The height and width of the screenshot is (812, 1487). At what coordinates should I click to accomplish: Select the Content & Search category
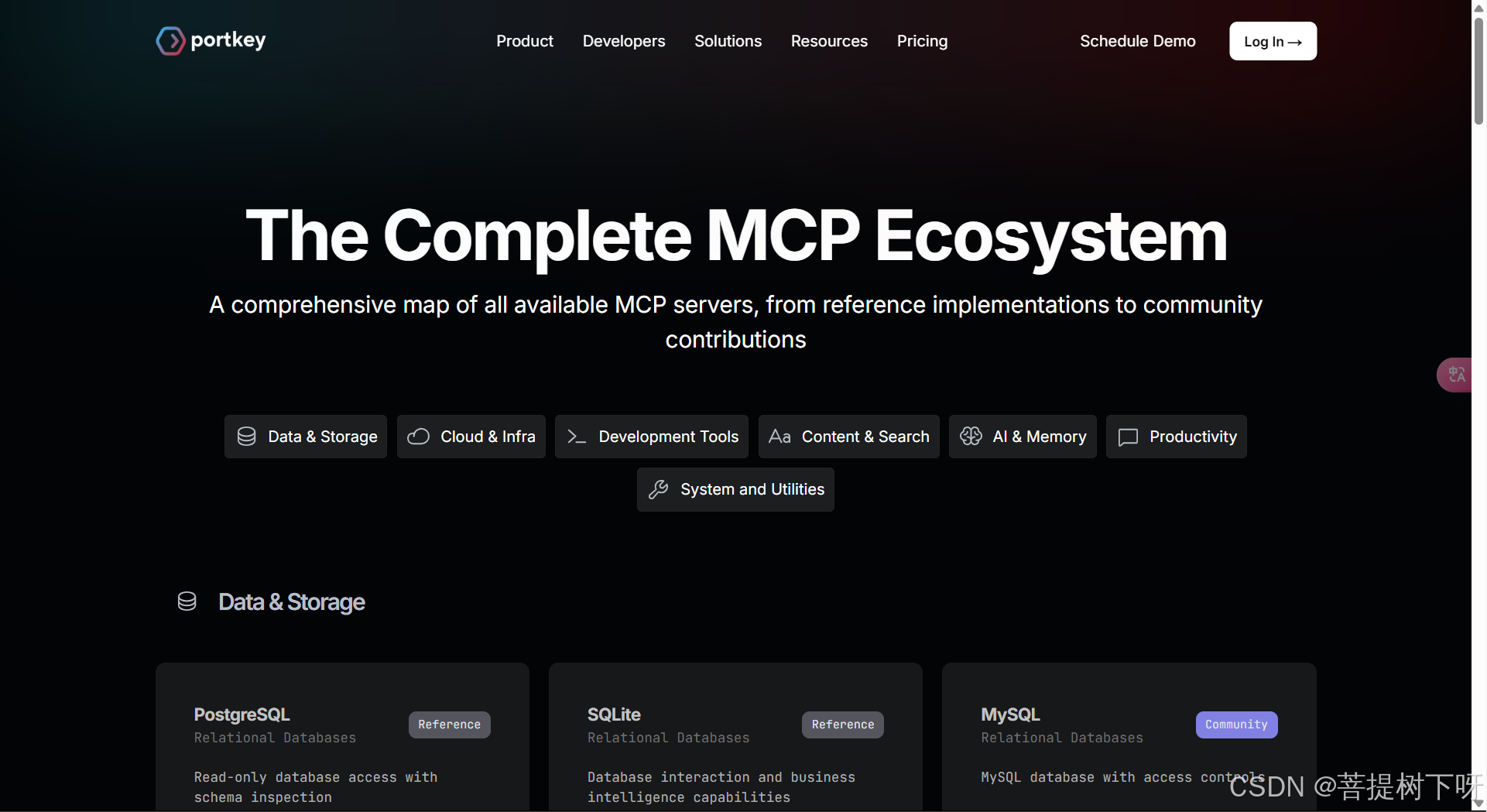point(848,437)
